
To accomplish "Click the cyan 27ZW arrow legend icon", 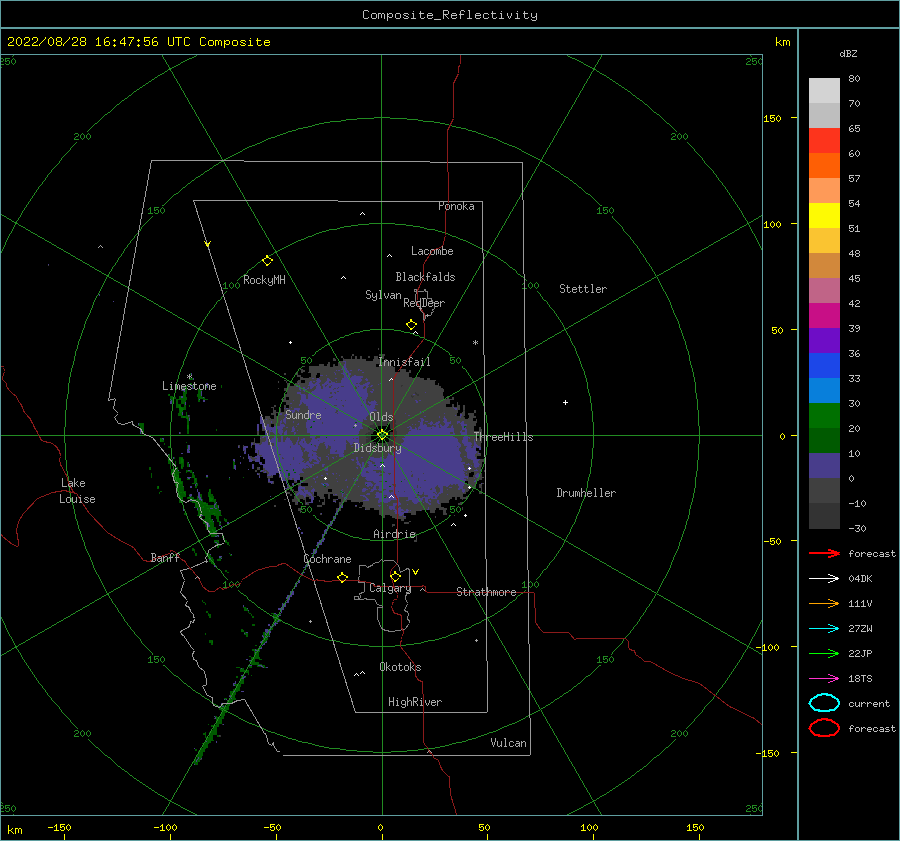I will pyautogui.click(x=824, y=629).
